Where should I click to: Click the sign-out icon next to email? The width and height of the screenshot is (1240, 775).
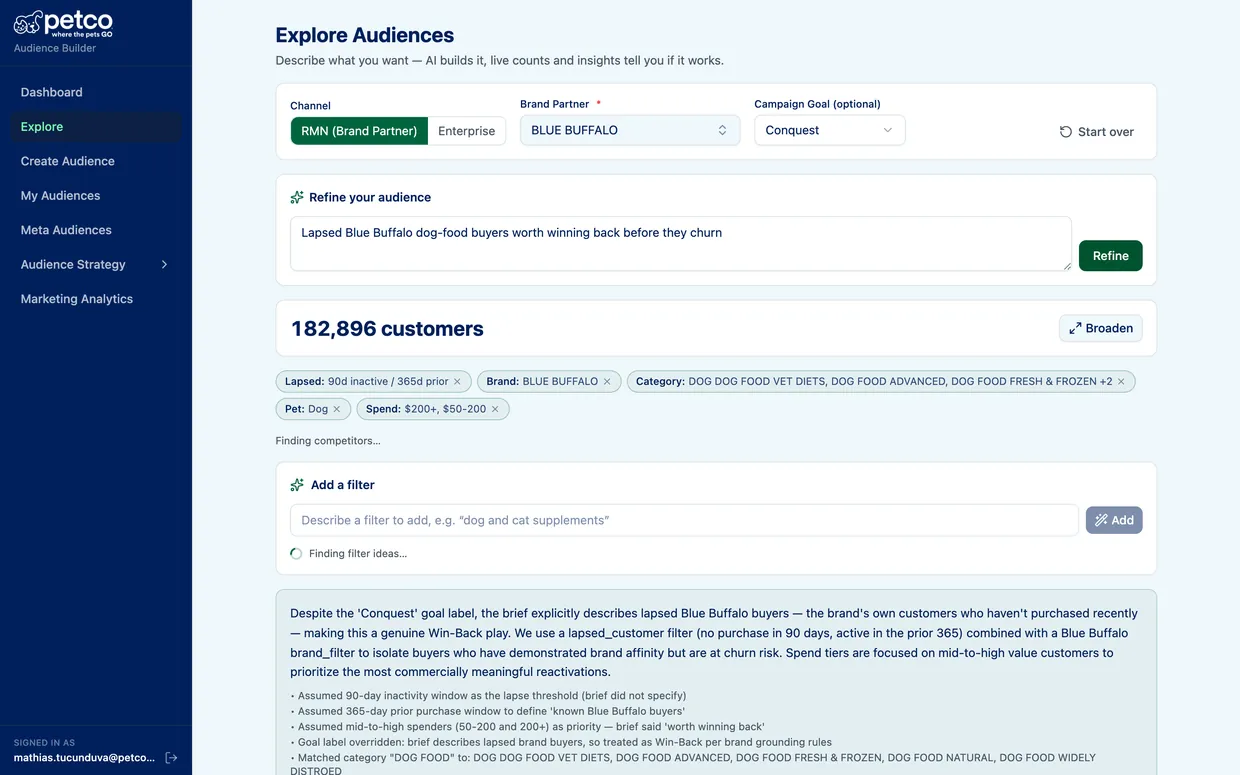coord(171,758)
